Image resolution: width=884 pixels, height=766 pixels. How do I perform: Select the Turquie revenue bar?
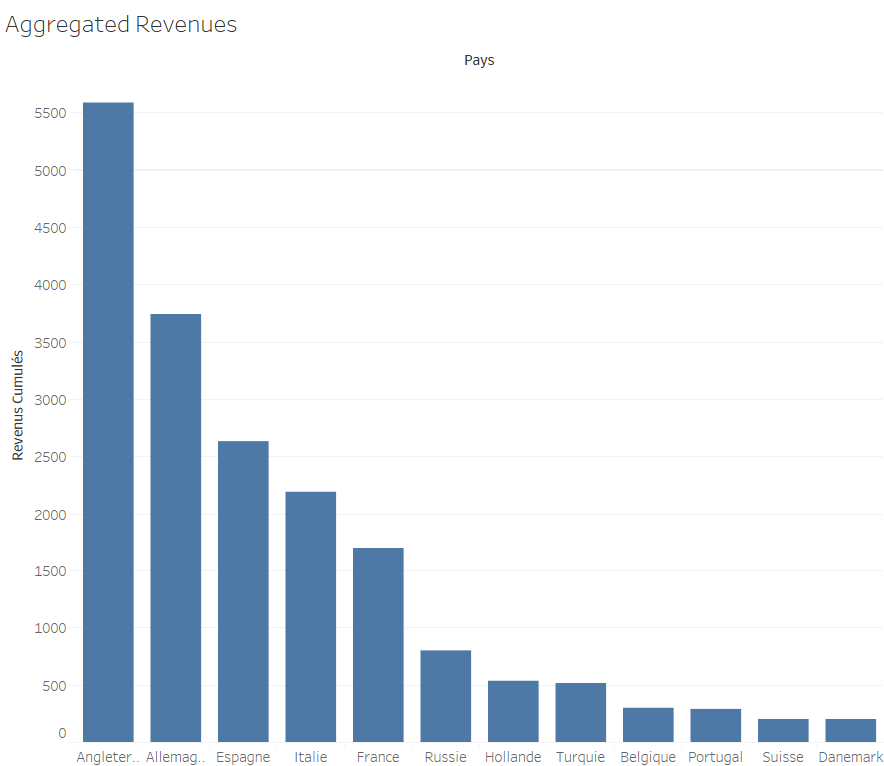[x=580, y=712]
